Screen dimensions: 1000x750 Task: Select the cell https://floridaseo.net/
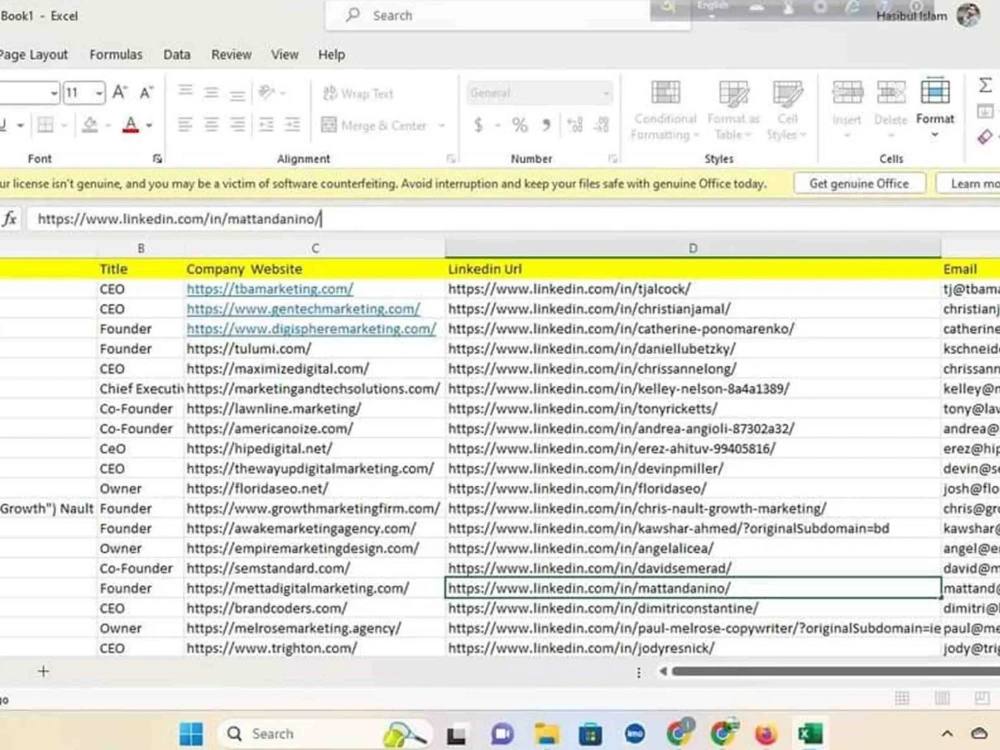(x=314, y=489)
